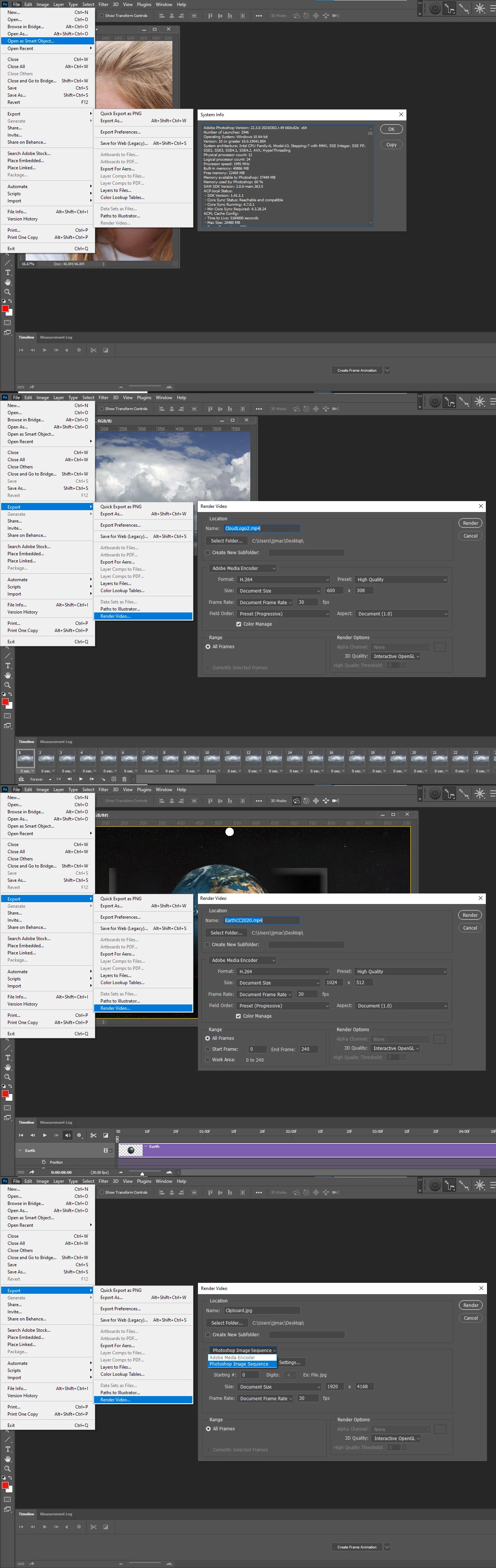The width and height of the screenshot is (496, 1568).
Task: Click the Name field containing CloudLogo2.mp4
Action: coord(262,528)
